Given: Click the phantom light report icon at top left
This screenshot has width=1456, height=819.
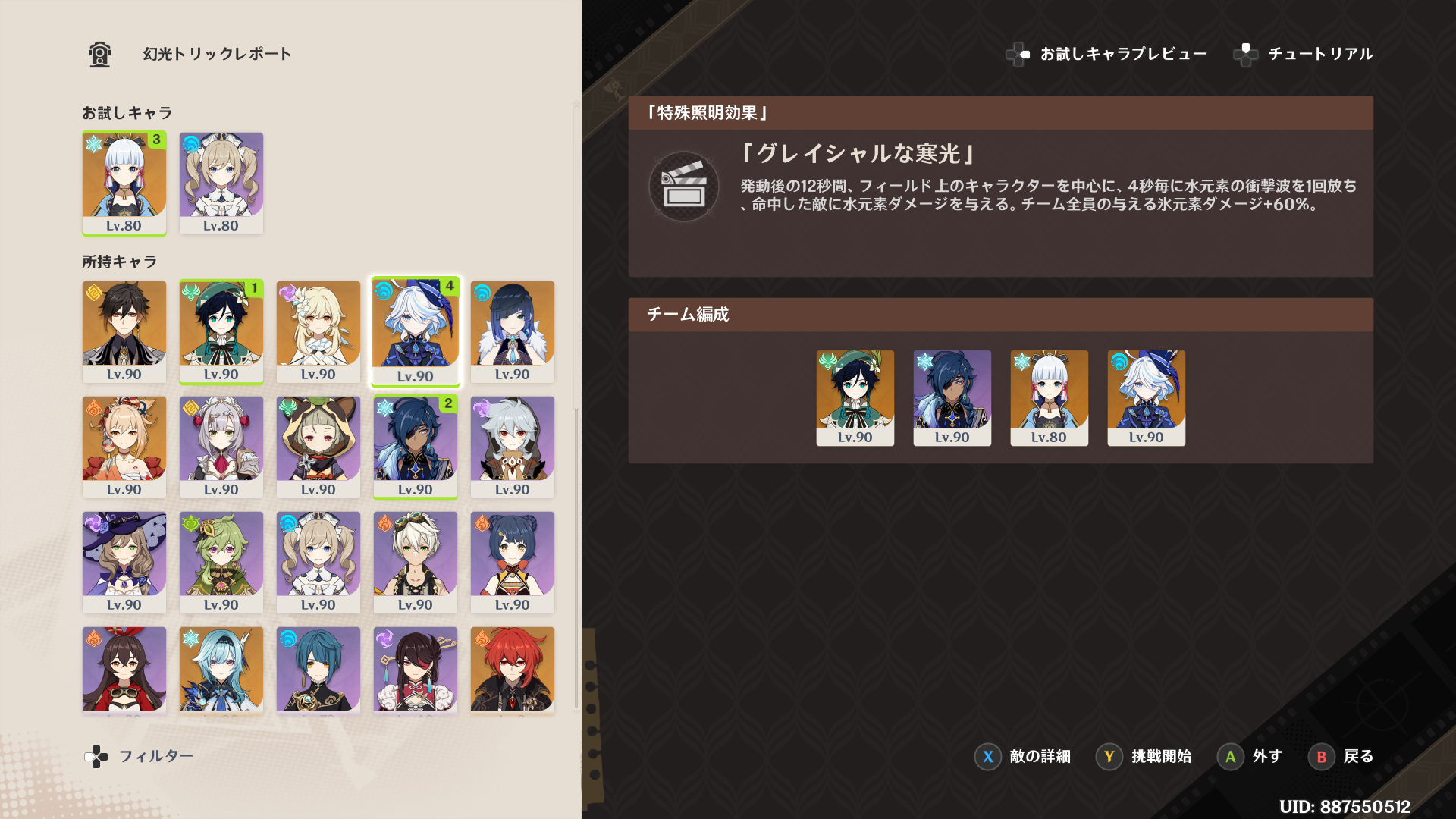Looking at the screenshot, I should 100,54.
